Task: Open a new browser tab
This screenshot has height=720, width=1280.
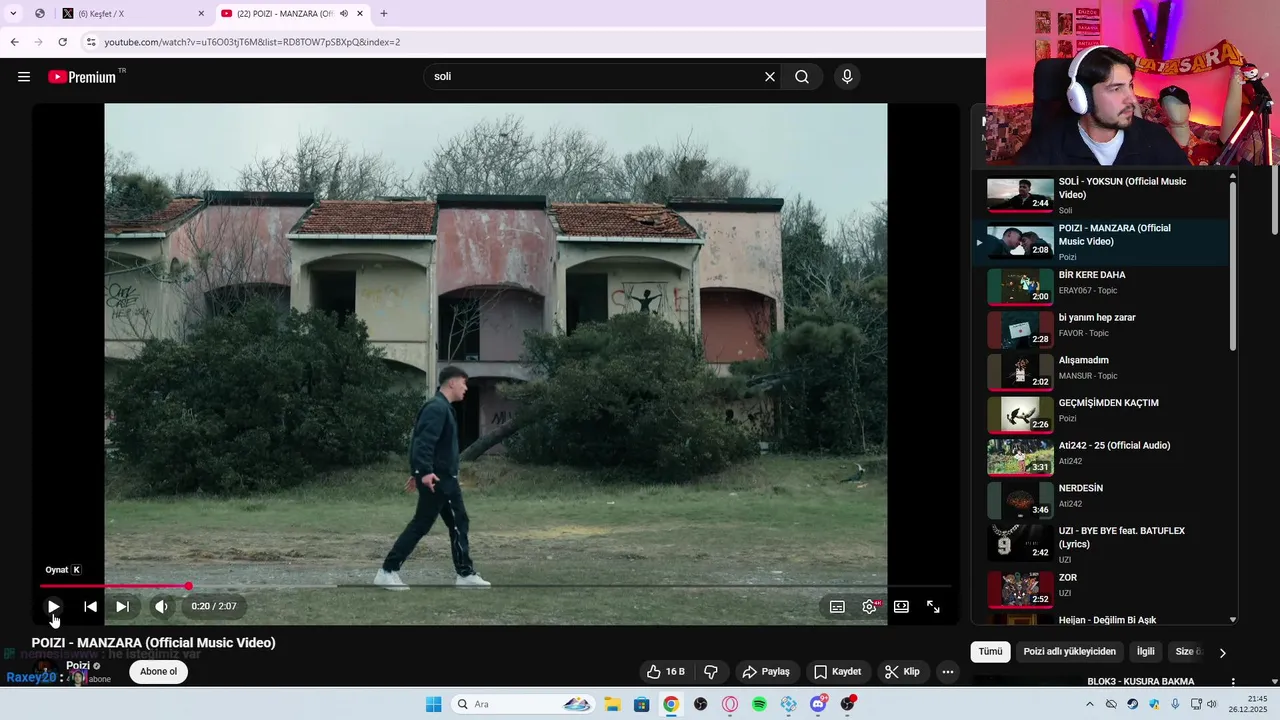Action: coord(384,14)
